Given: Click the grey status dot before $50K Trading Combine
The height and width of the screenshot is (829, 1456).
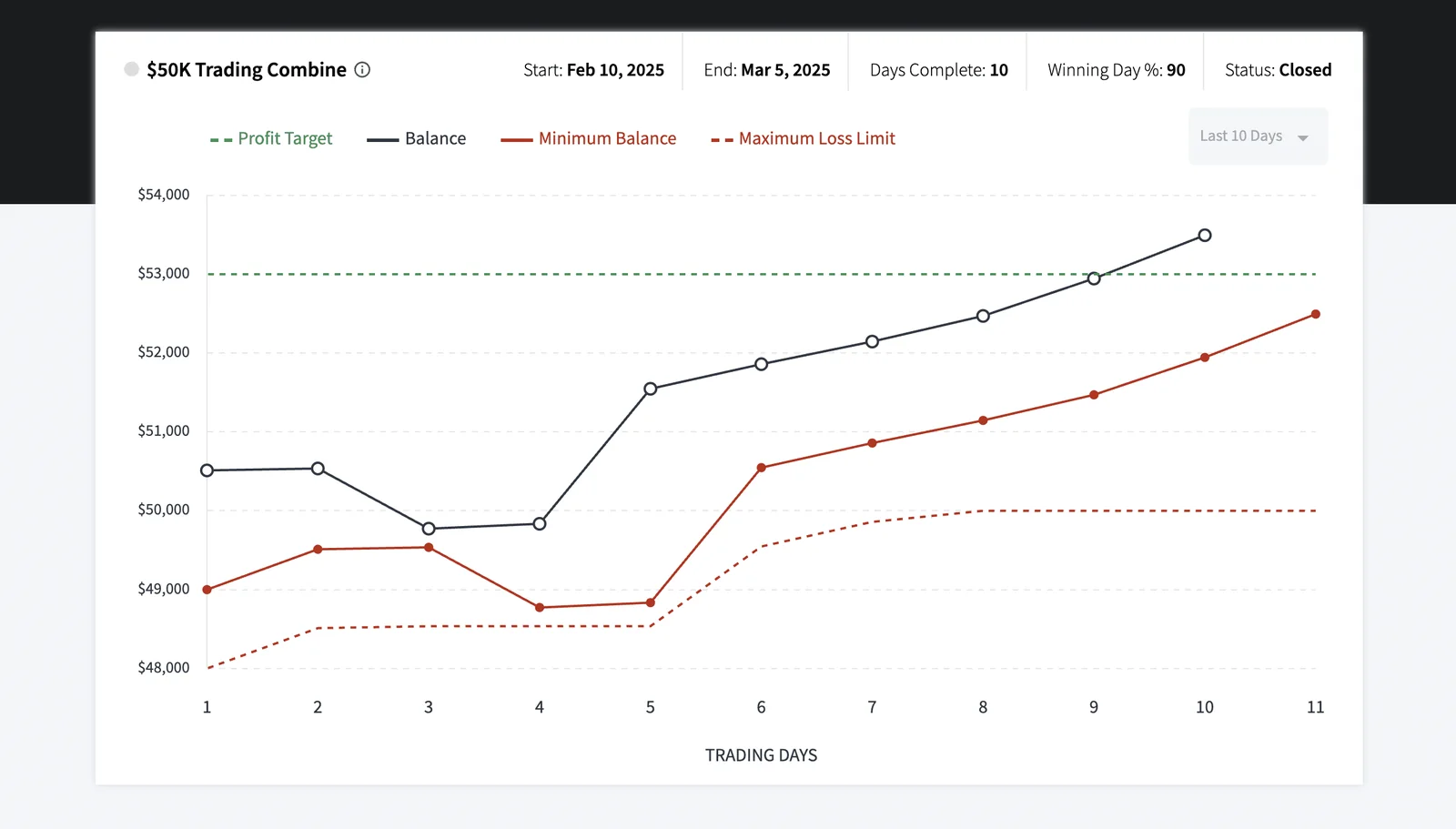Looking at the screenshot, I should point(132,69).
